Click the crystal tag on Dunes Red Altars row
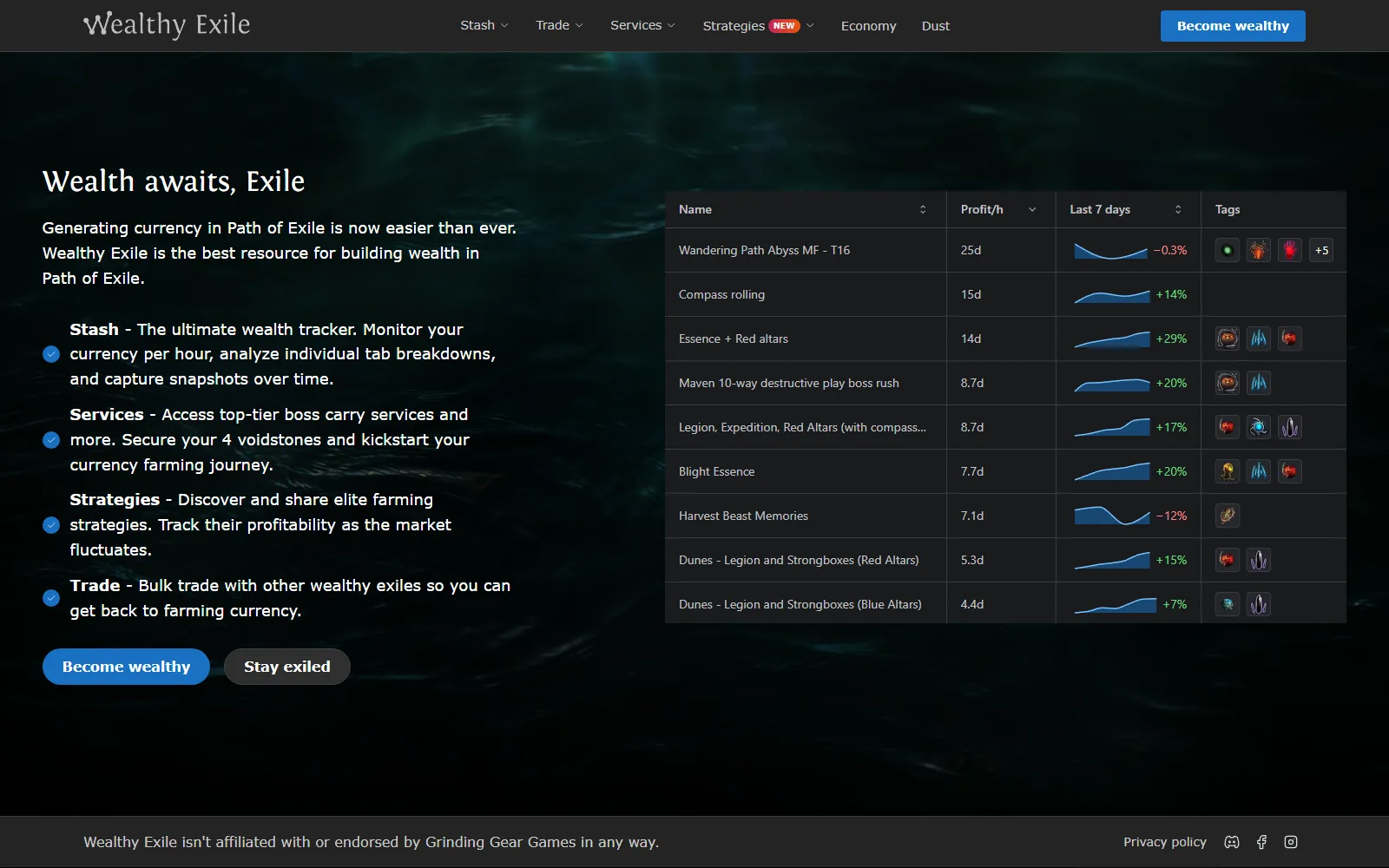1389x868 pixels. pyautogui.click(x=1259, y=560)
